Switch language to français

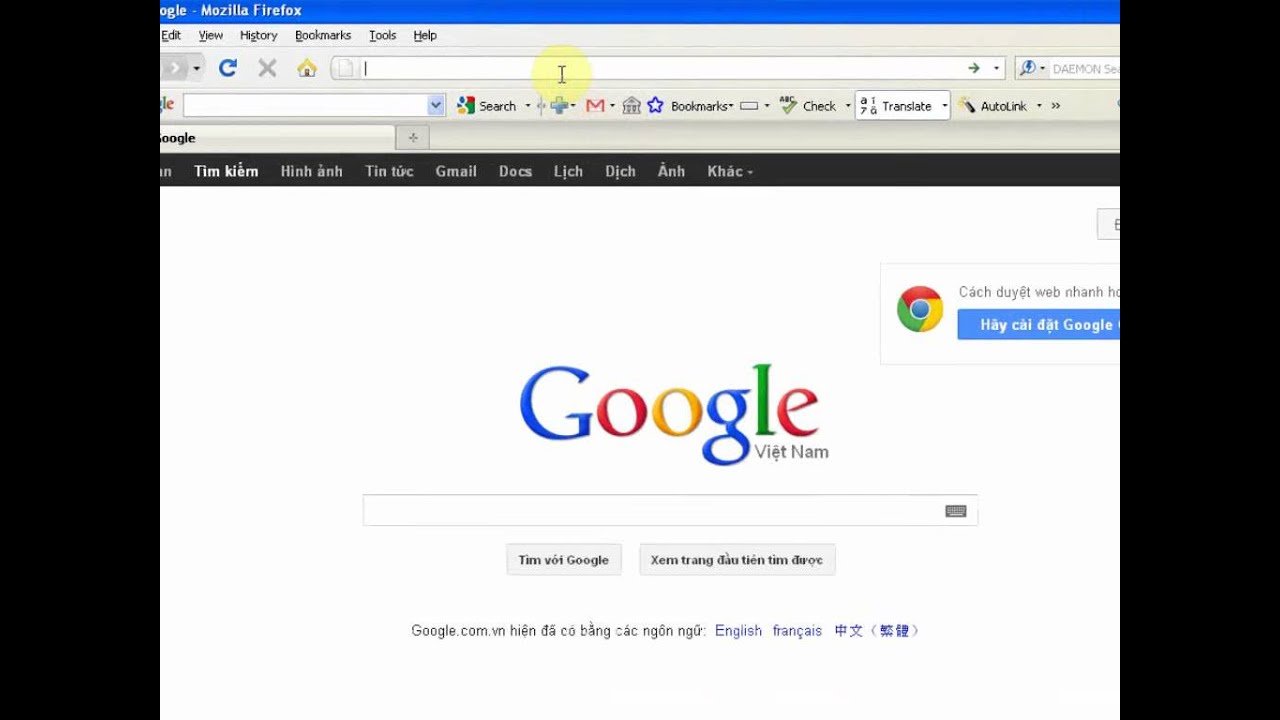(x=797, y=631)
